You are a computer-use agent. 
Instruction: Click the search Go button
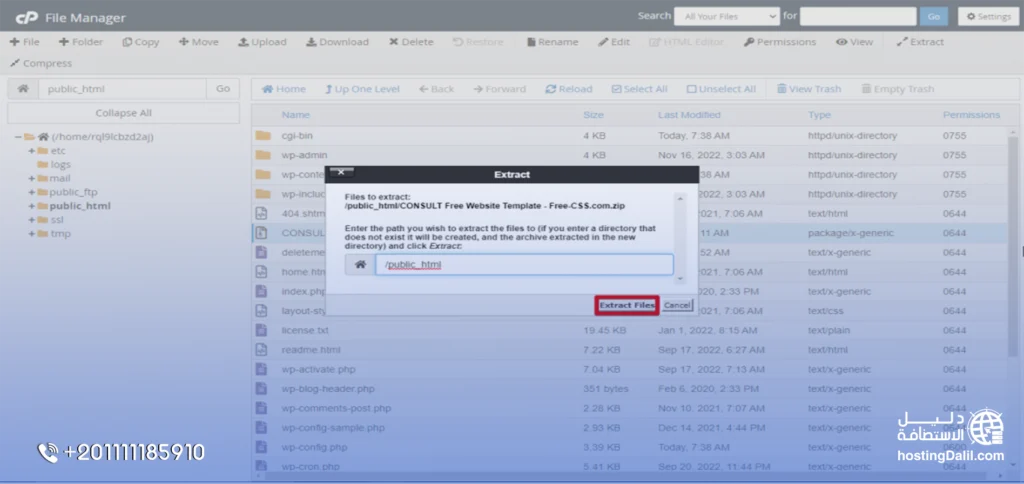click(934, 16)
